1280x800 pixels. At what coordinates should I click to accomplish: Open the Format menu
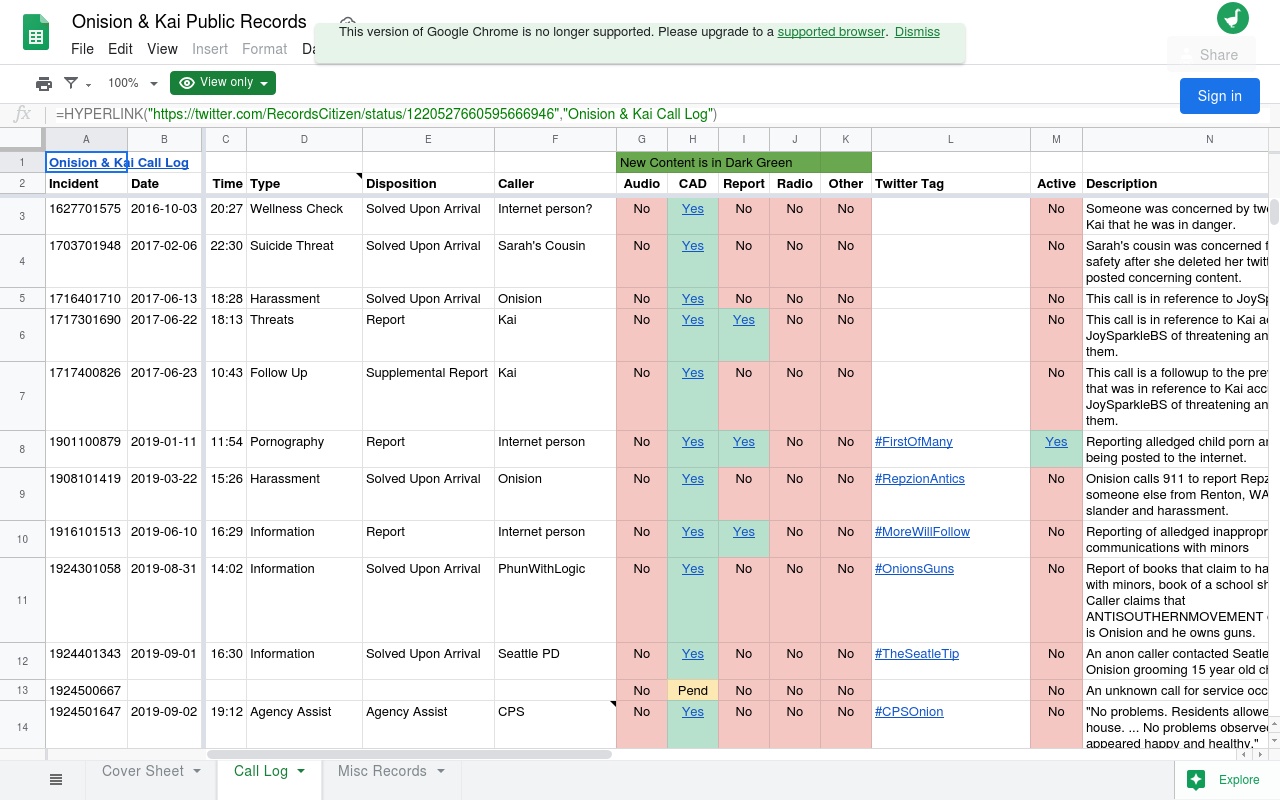(265, 48)
